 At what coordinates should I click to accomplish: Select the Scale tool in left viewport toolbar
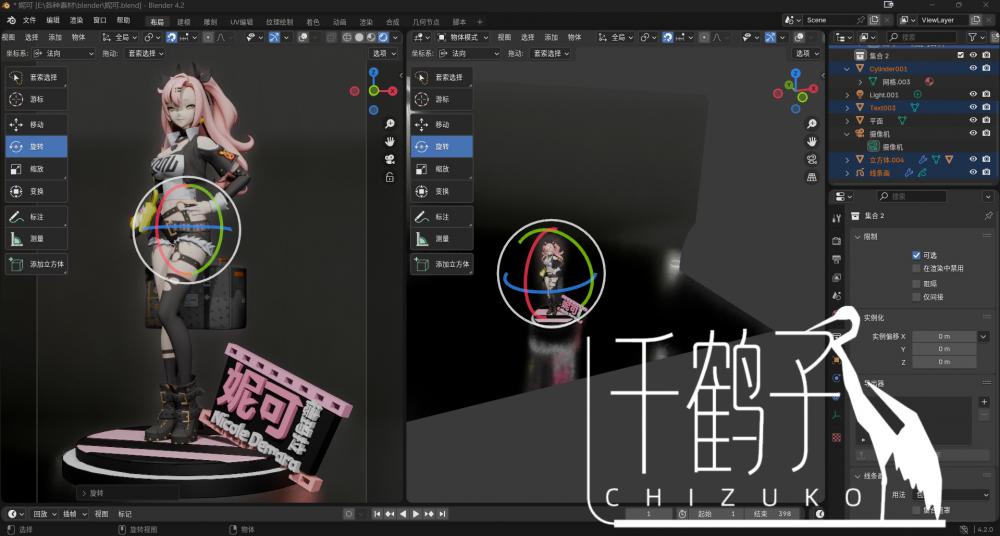tap(36, 169)
